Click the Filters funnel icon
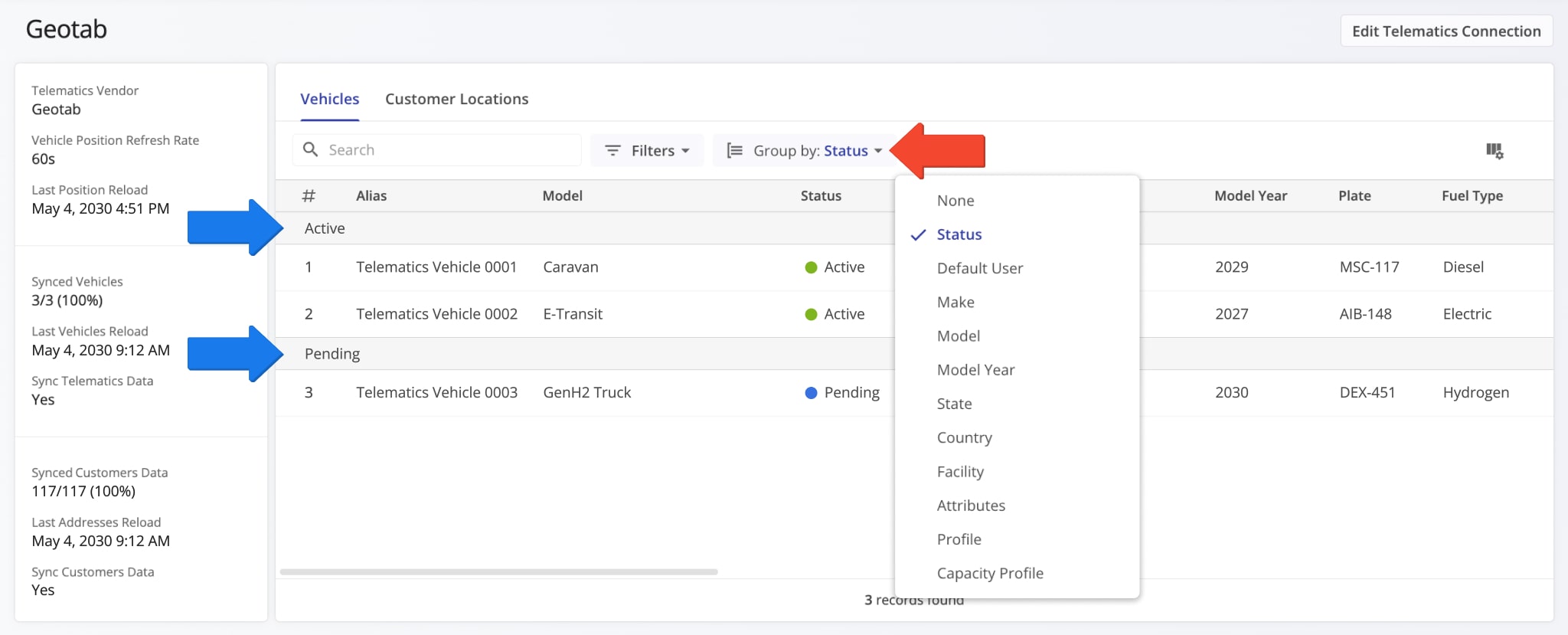1568x635 pixels. tap(612, 150)
